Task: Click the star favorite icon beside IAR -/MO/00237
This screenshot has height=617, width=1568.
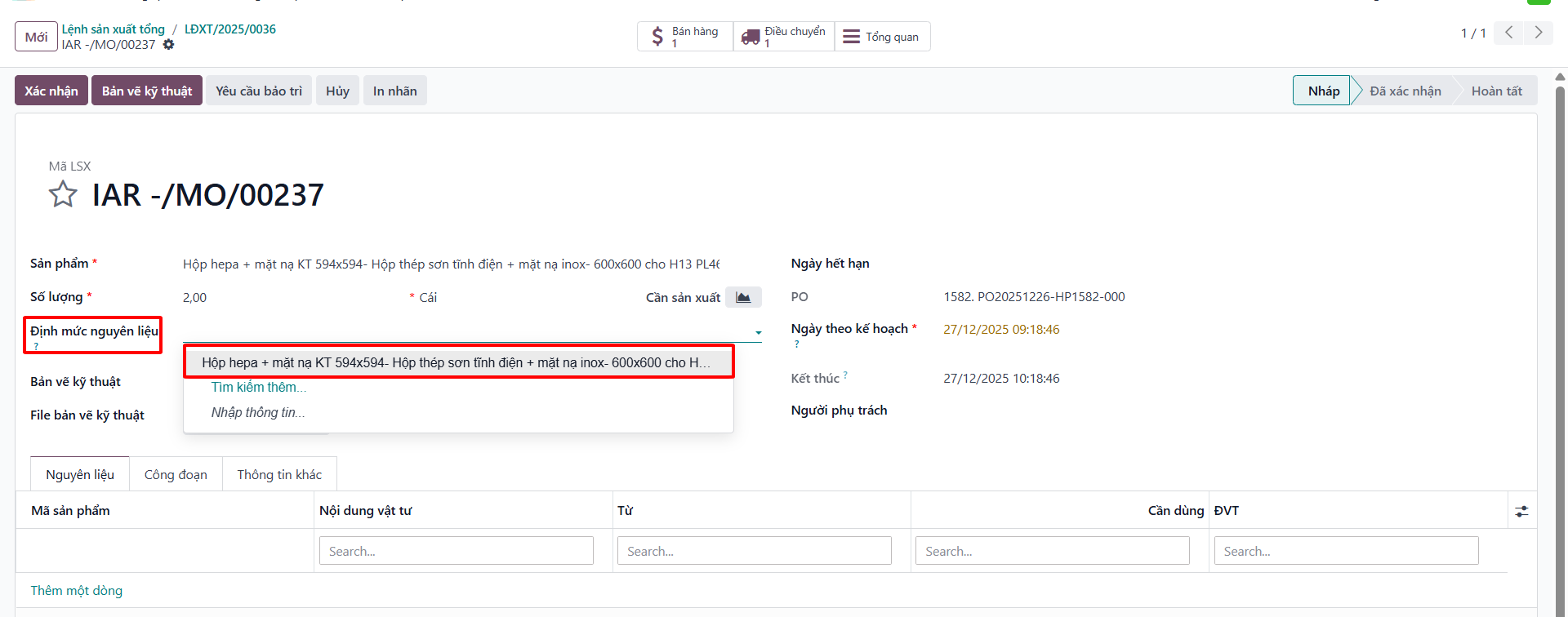Action: tap(63, 195)
